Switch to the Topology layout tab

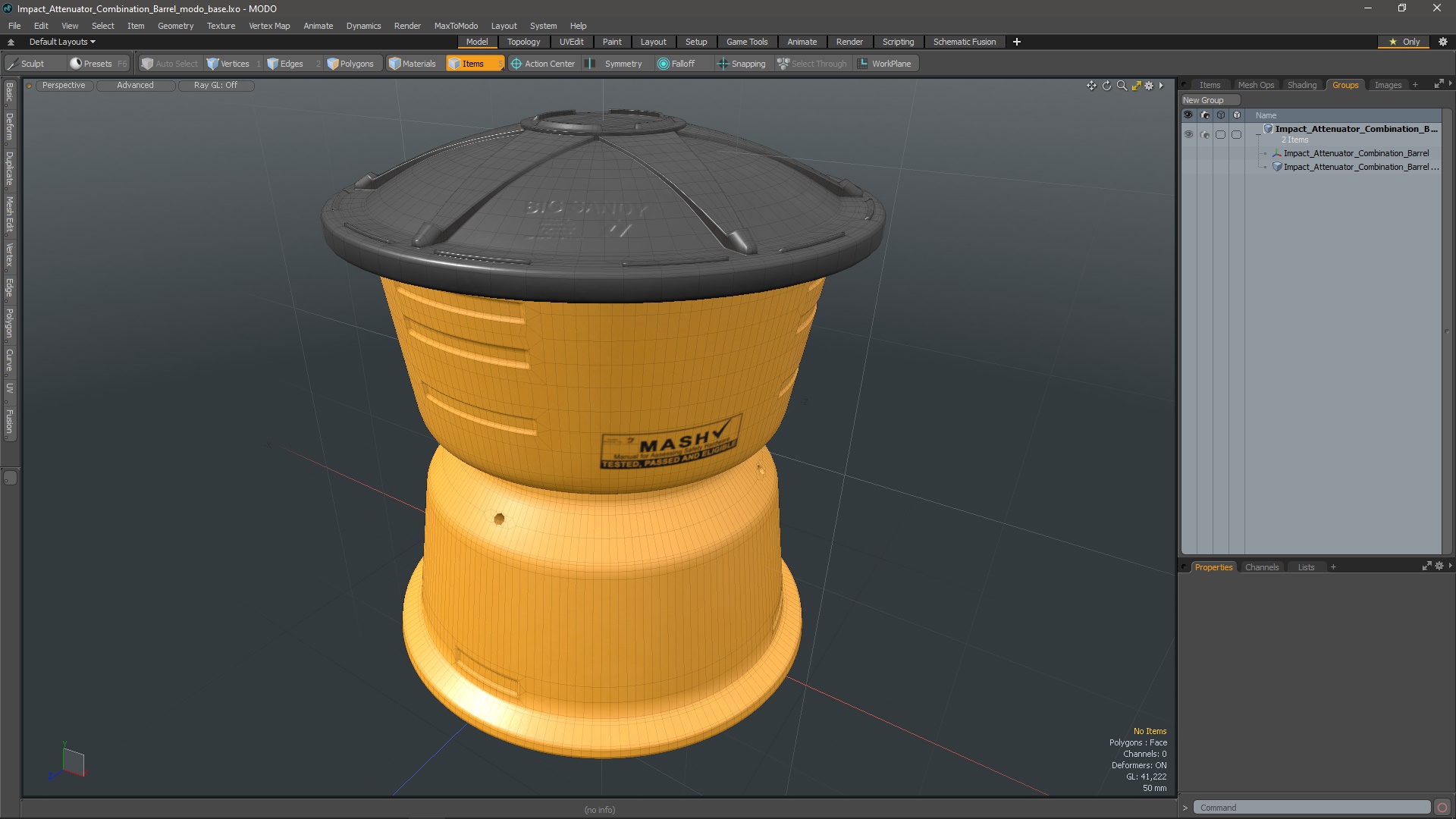tap(523, 42)
